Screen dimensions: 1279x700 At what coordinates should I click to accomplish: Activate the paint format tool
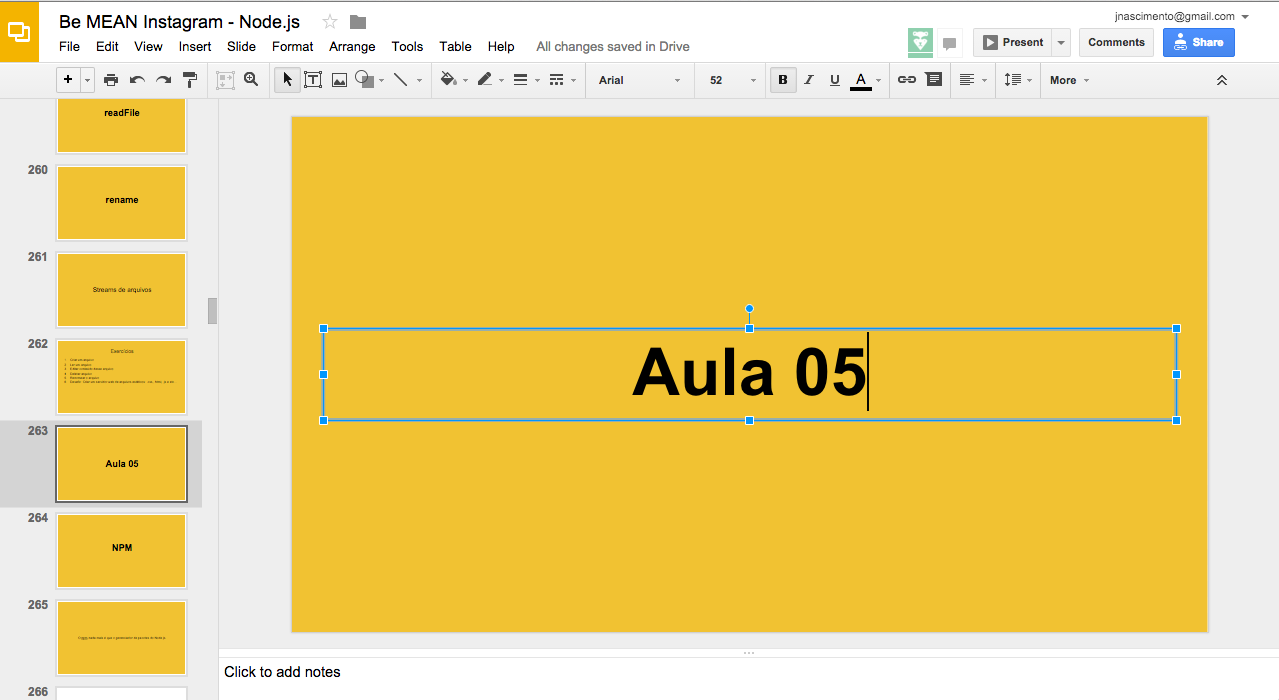190,80
